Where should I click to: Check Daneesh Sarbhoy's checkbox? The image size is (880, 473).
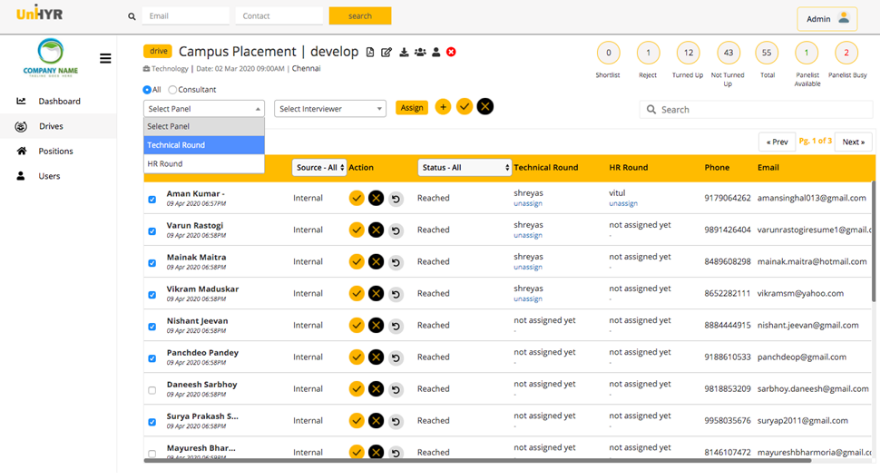(x=152, y=390)
